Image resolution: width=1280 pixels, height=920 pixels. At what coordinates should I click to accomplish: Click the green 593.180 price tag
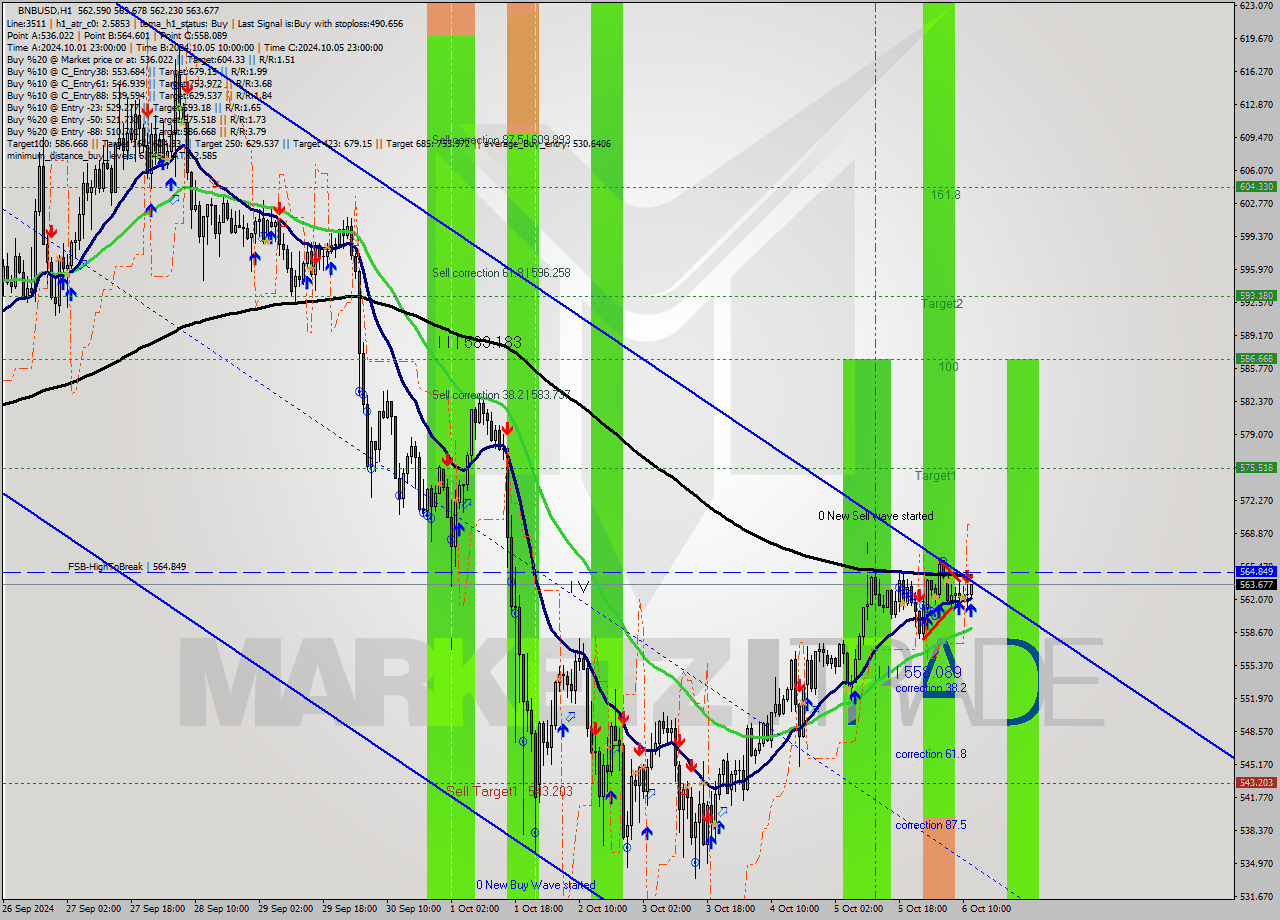pyautogui.click(x=1256, y=296)
